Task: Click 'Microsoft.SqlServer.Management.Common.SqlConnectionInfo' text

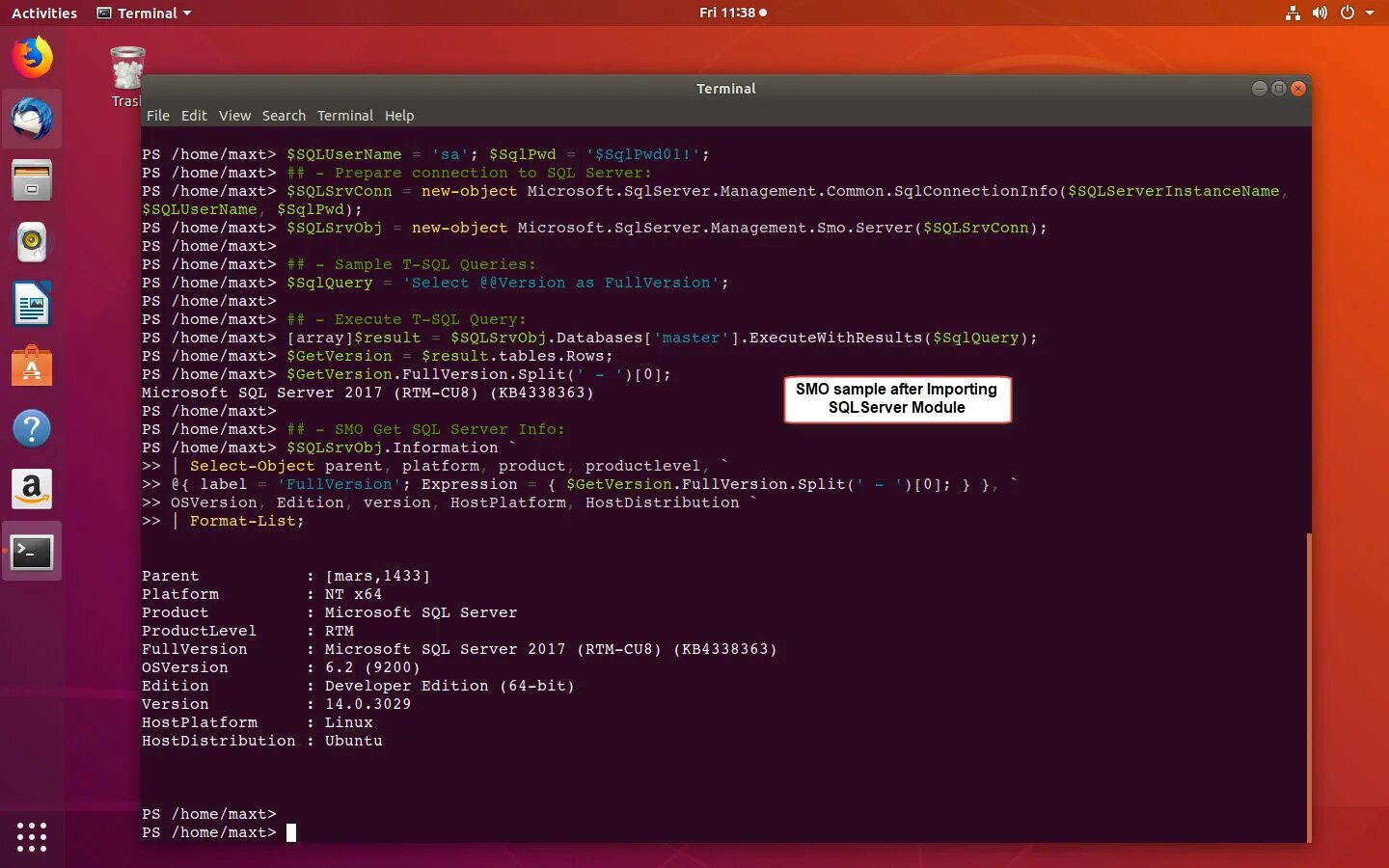Action: click(792, 191)
